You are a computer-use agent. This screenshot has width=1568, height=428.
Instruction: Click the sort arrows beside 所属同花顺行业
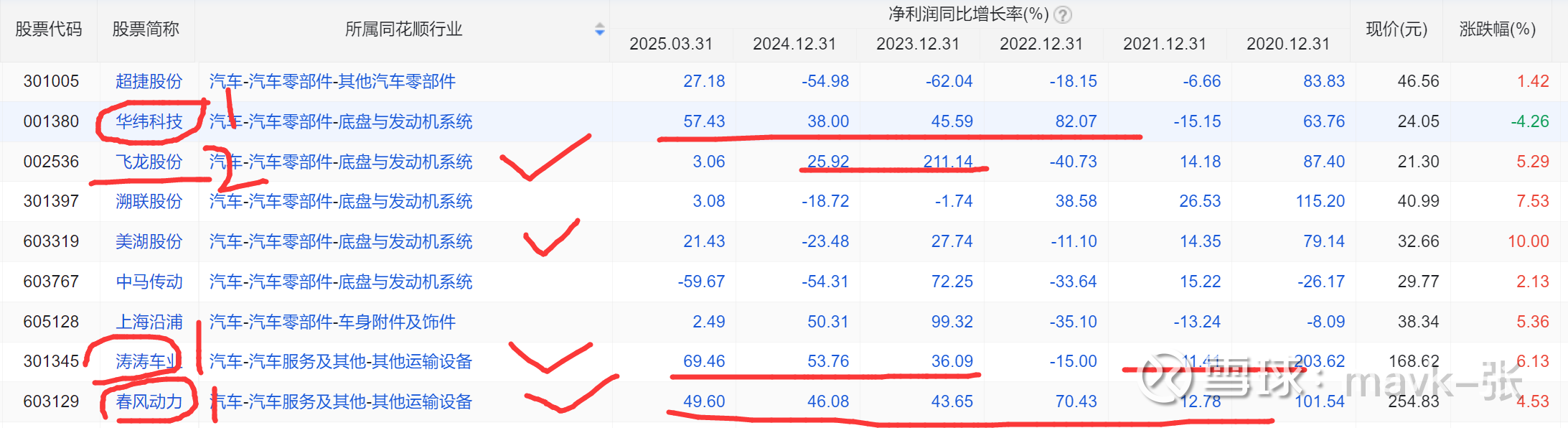600,29
